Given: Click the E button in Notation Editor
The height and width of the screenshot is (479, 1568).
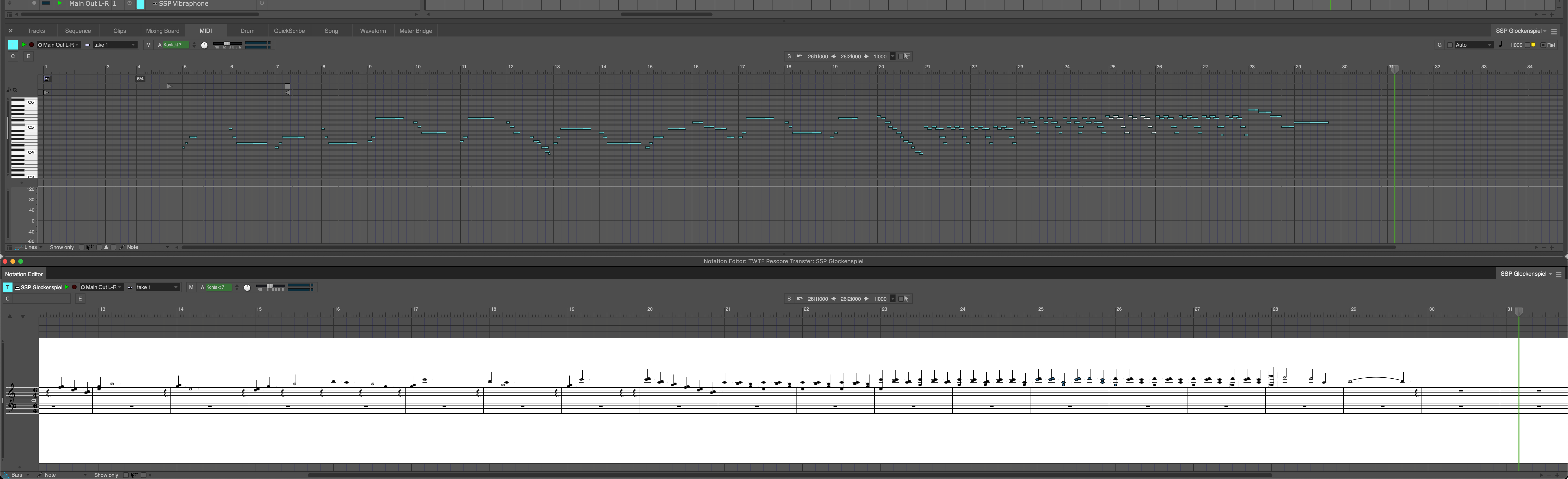Looking at the screenshot, I should click(80, 299).
